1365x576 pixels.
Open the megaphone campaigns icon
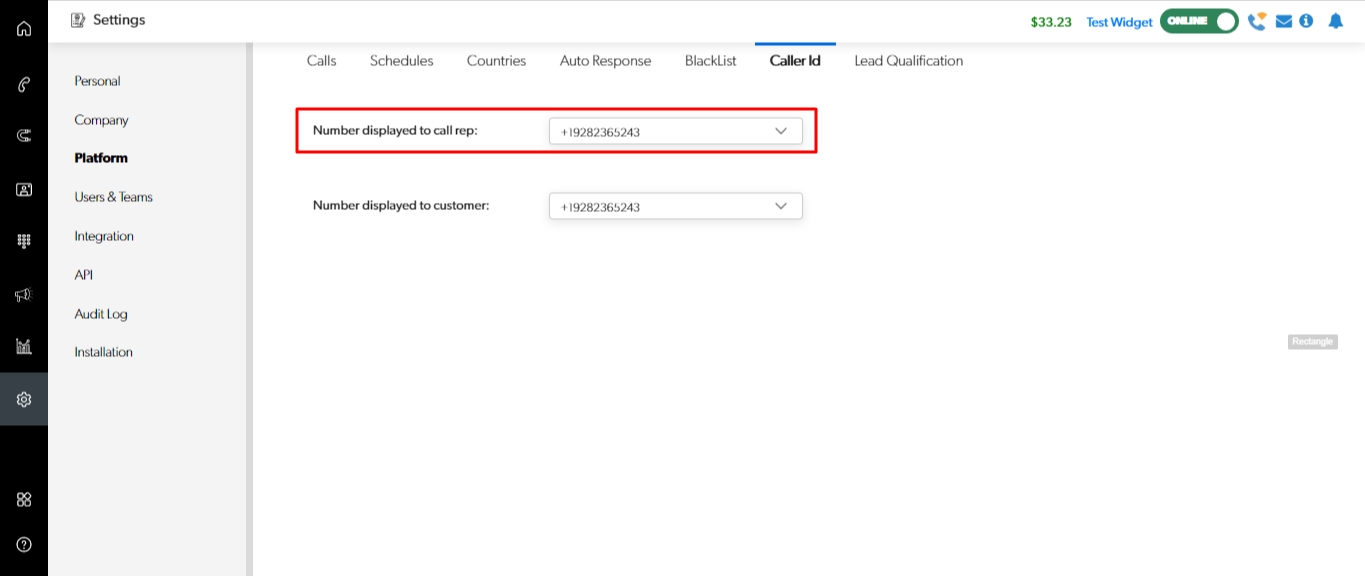24,294
